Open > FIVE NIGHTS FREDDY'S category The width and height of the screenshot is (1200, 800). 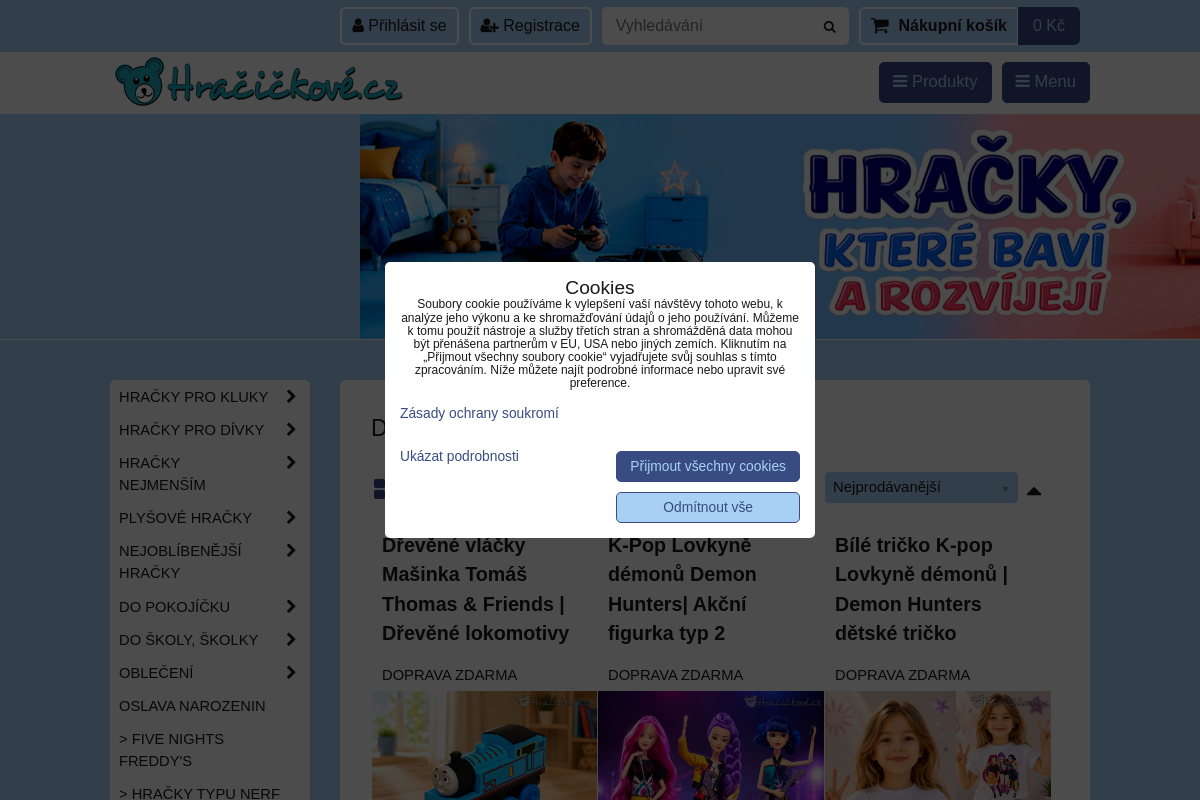[x=171, y=750]
